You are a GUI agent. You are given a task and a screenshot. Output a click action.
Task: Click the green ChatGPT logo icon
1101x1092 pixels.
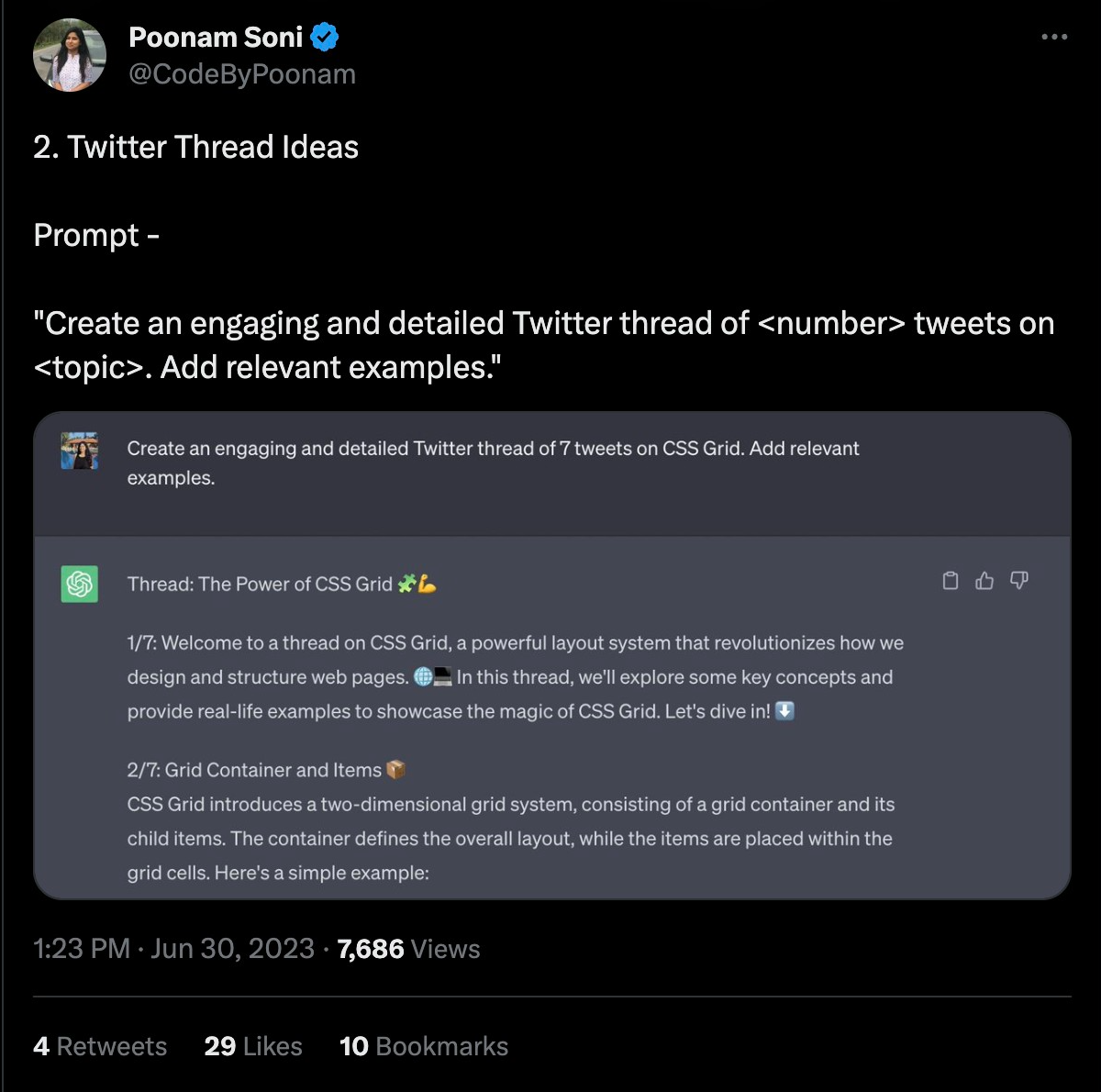point(80,584)
